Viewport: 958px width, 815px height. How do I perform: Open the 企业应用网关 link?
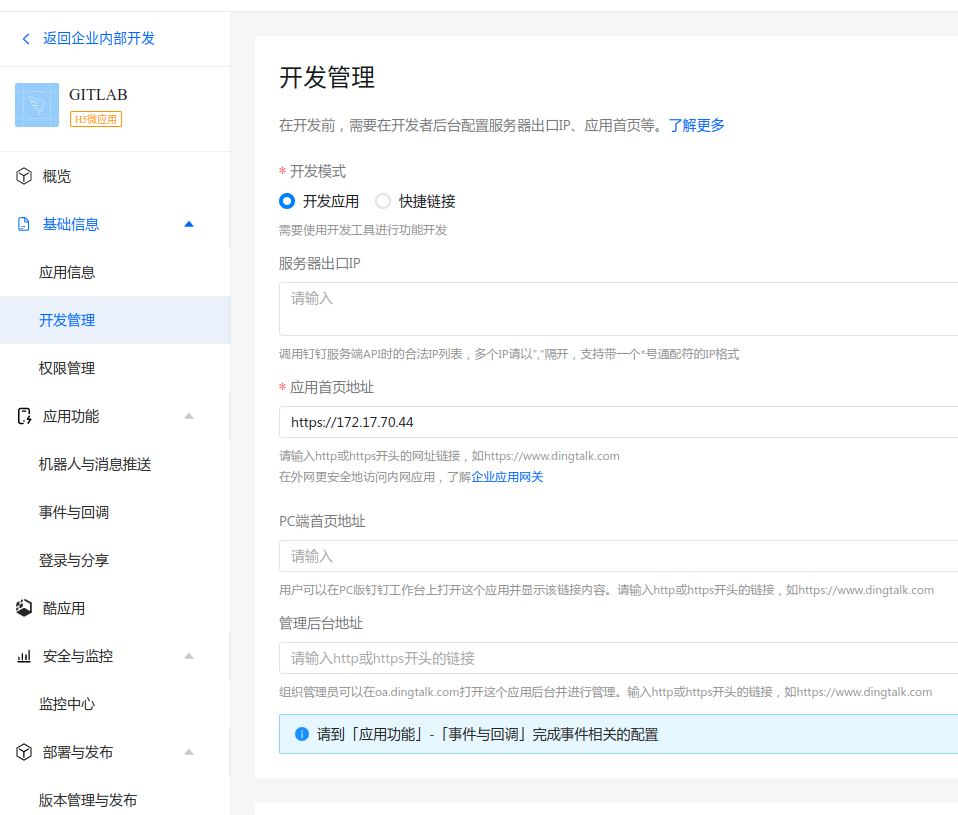[x=507, y=477]
